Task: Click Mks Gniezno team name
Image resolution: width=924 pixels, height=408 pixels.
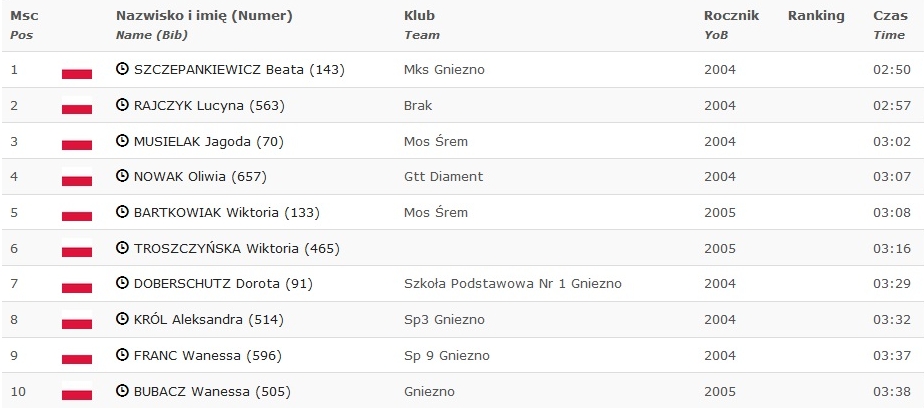Action: (x=444, y=70)
